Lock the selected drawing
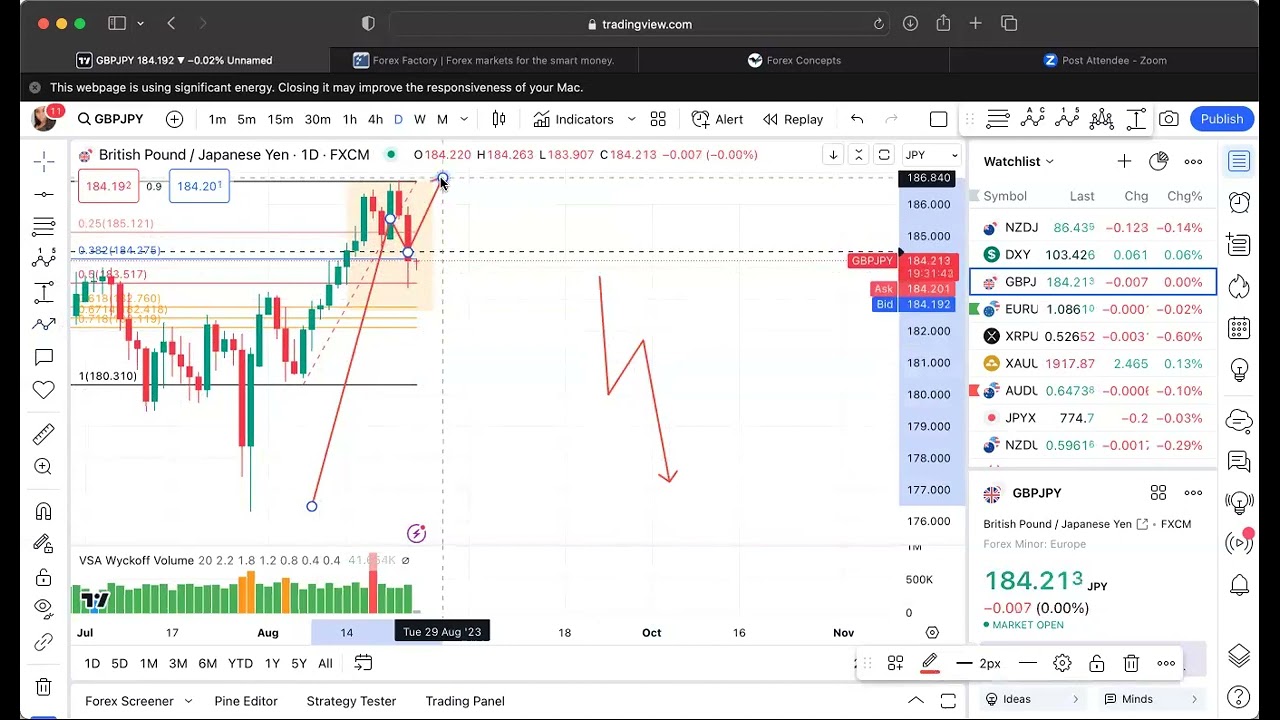 point(1097,663)
